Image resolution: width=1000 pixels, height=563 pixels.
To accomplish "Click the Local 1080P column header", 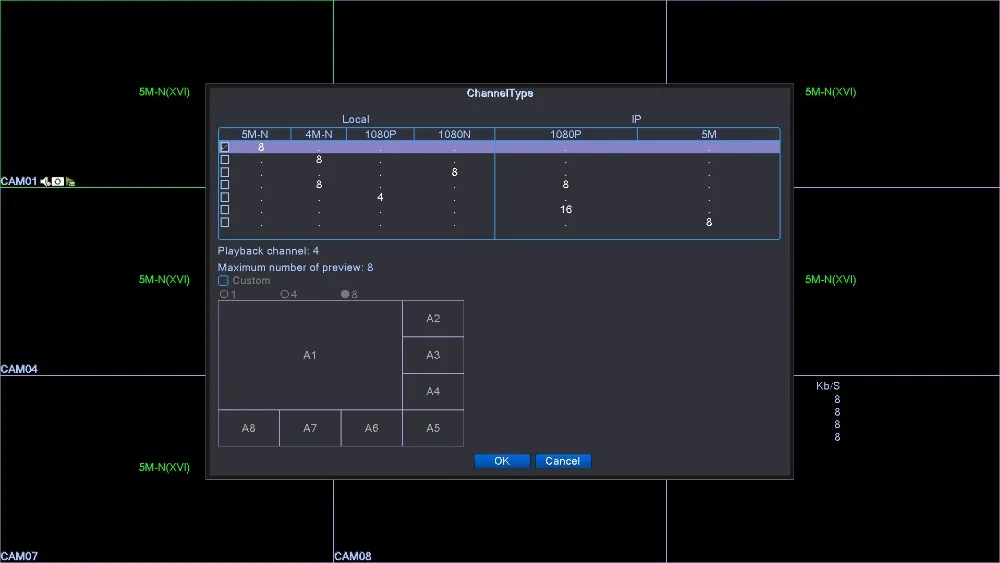I will (380, 134).
